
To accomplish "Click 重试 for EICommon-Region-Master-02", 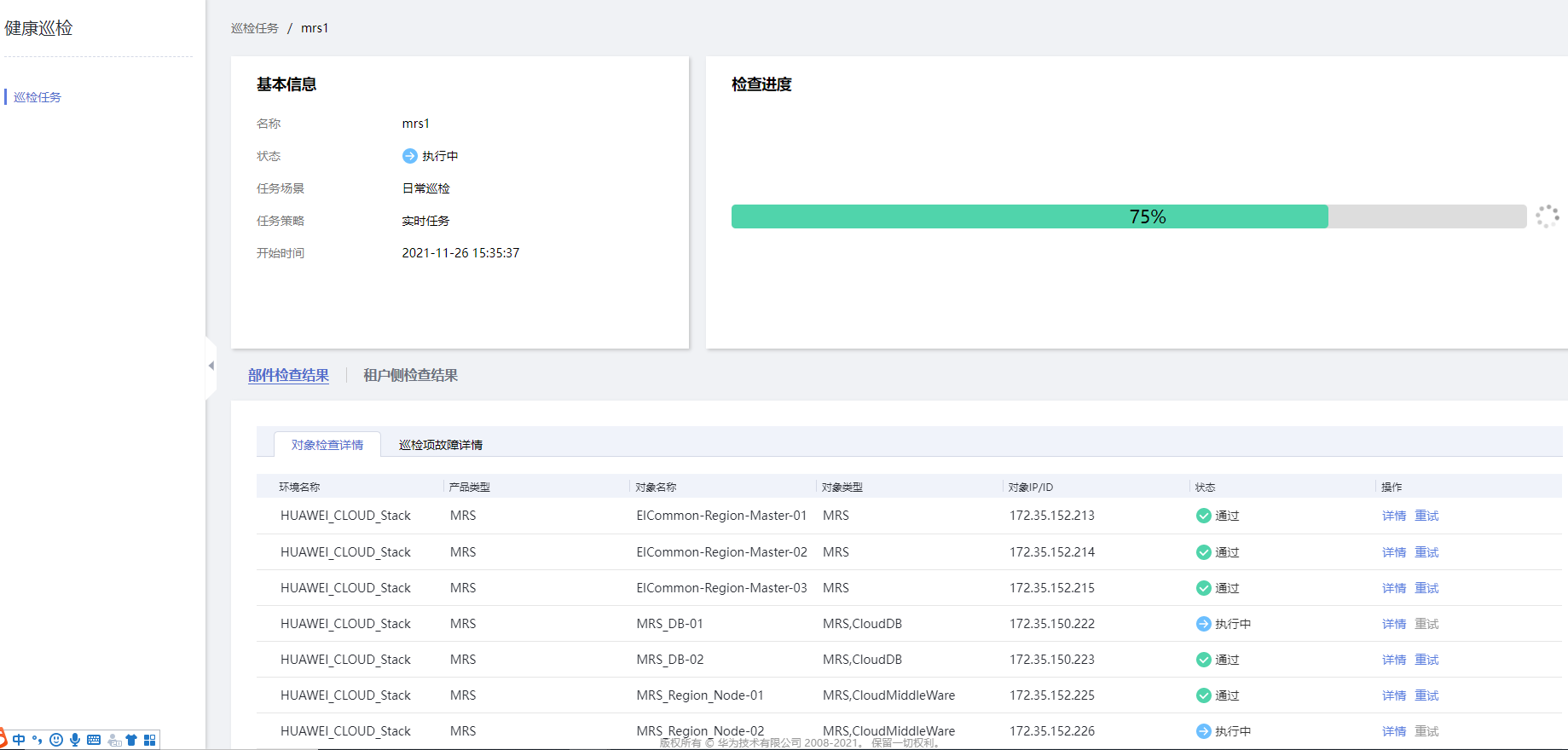I will pos(1426,552).
